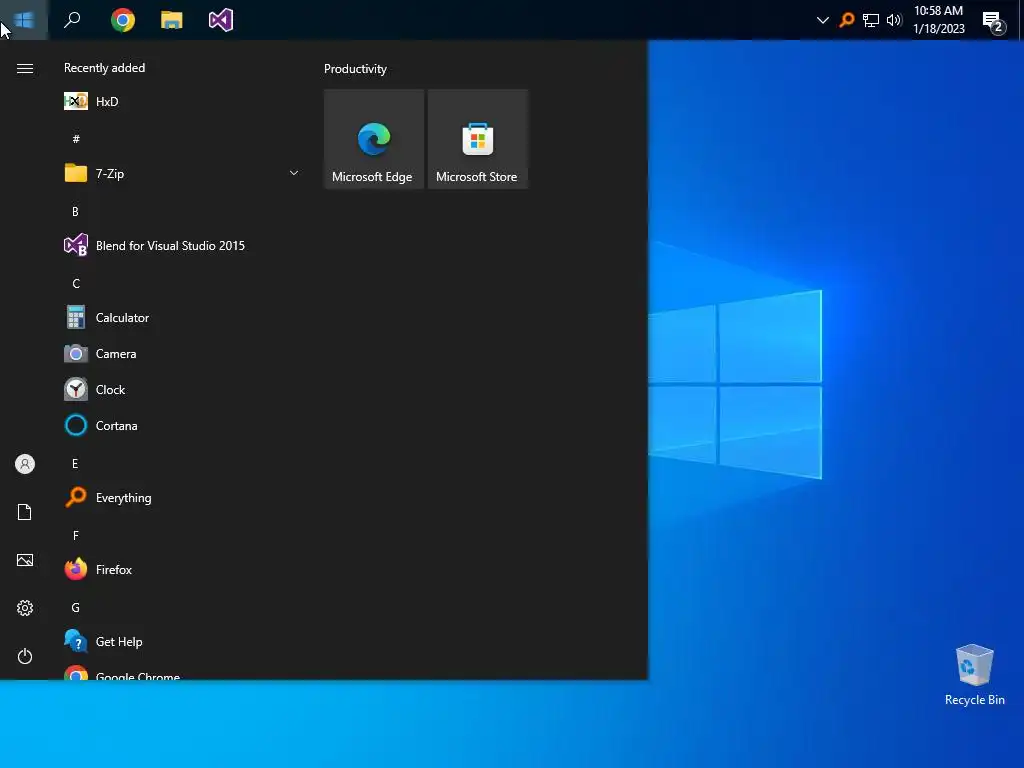Open the Documents sidebar icon
This screenshot has height=768, width=1024.
click(x=25, y=512)
